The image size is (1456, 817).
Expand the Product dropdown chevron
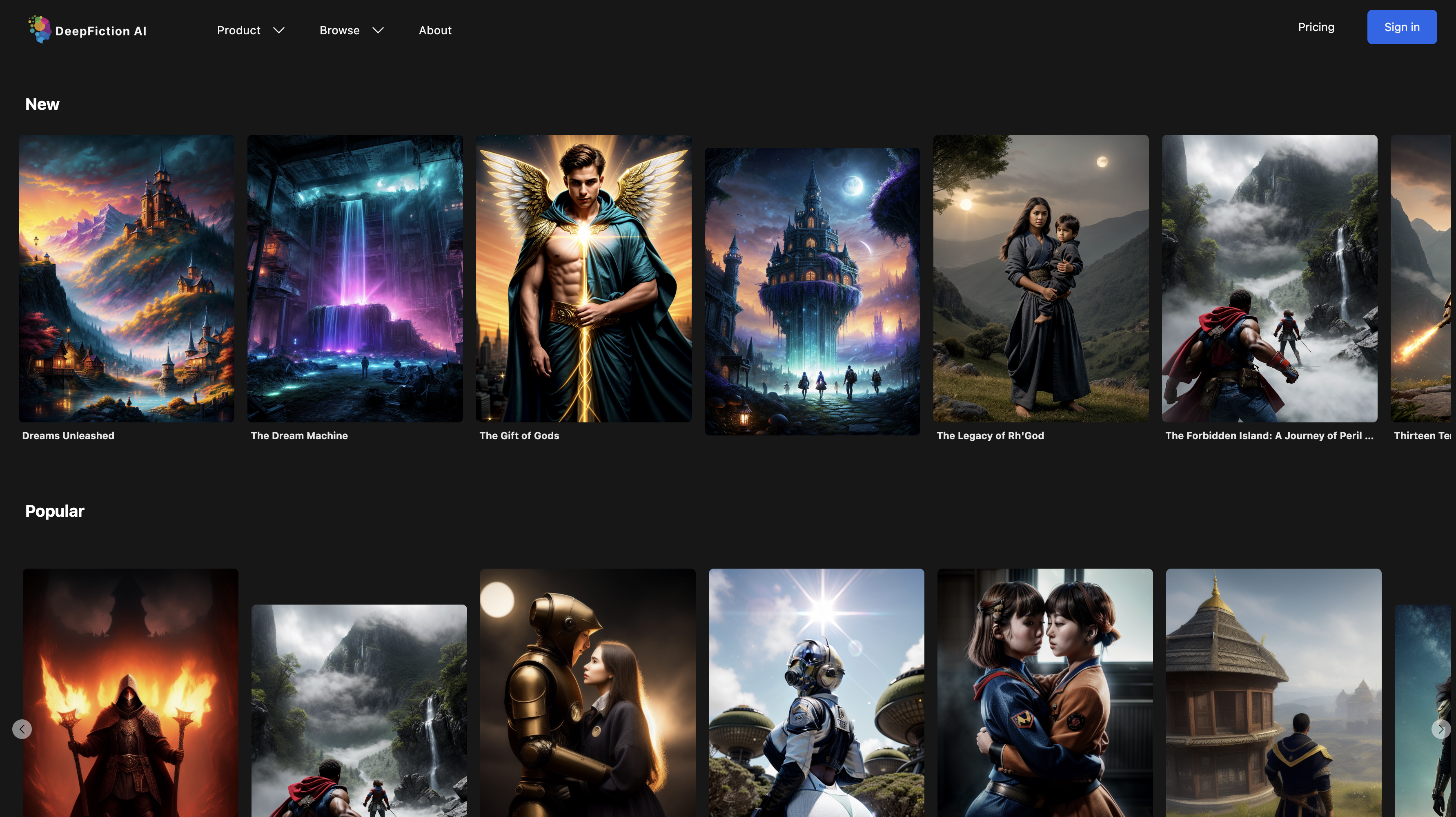point(278,31)
